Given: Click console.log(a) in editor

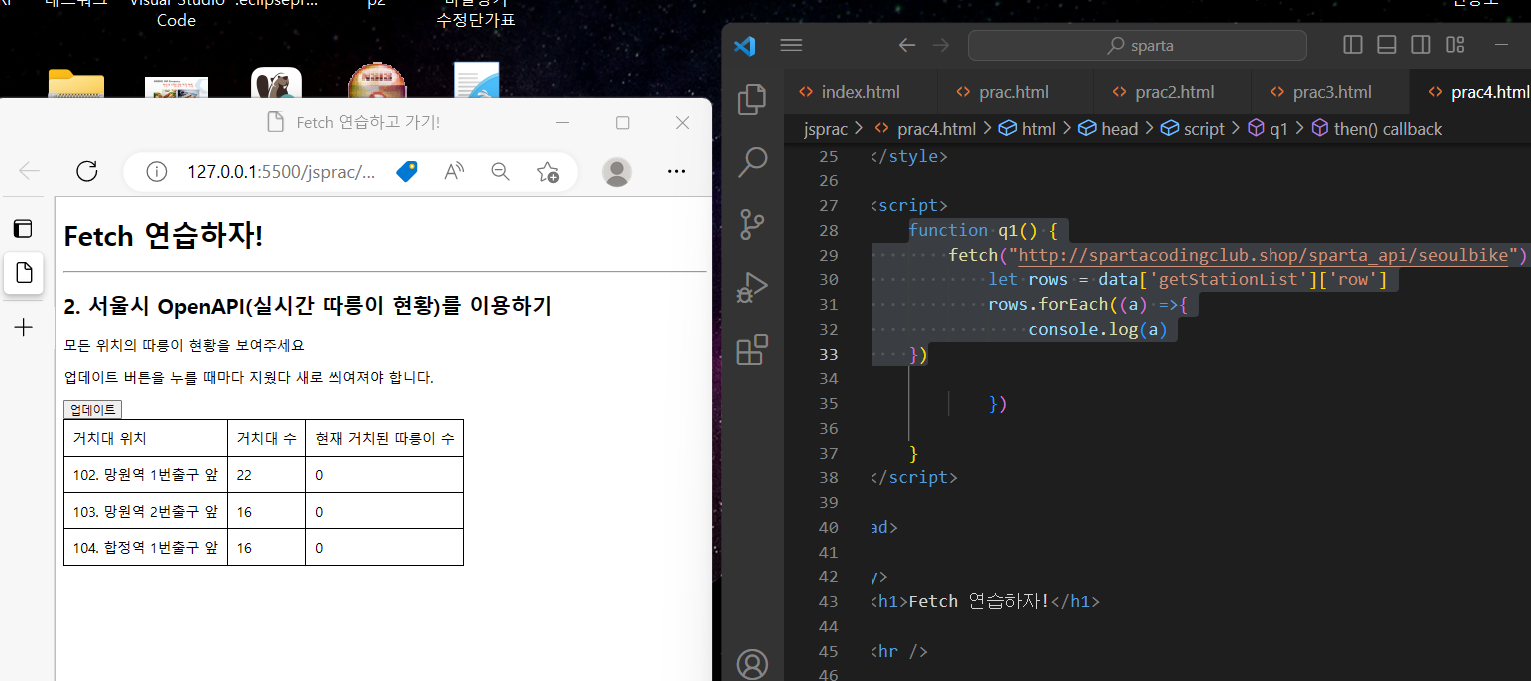Looking at the screenshot, I should pyautogui.click(x=1098, y=329).
